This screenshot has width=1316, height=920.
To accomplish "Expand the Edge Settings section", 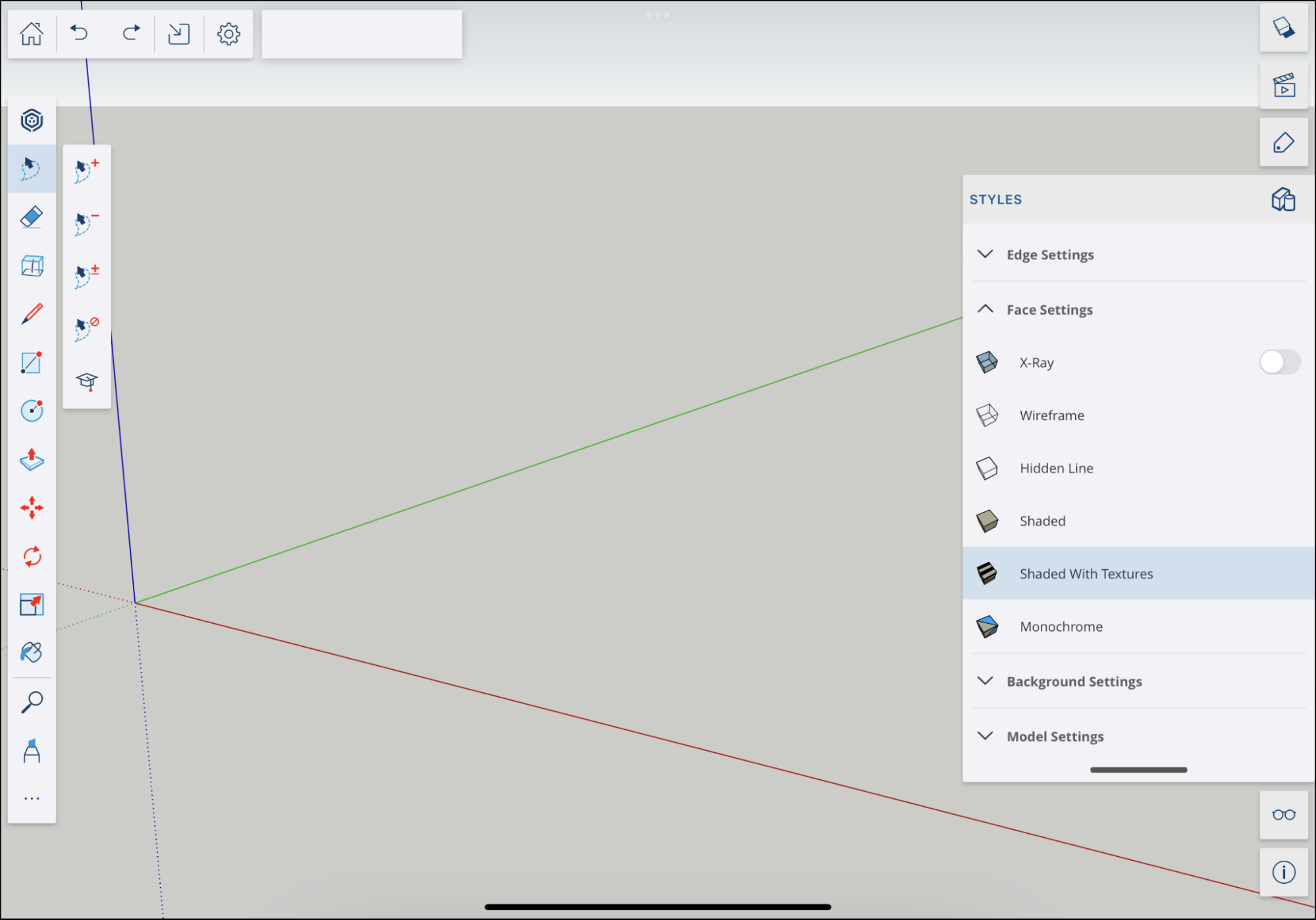I will click(x=1050, y=255).
